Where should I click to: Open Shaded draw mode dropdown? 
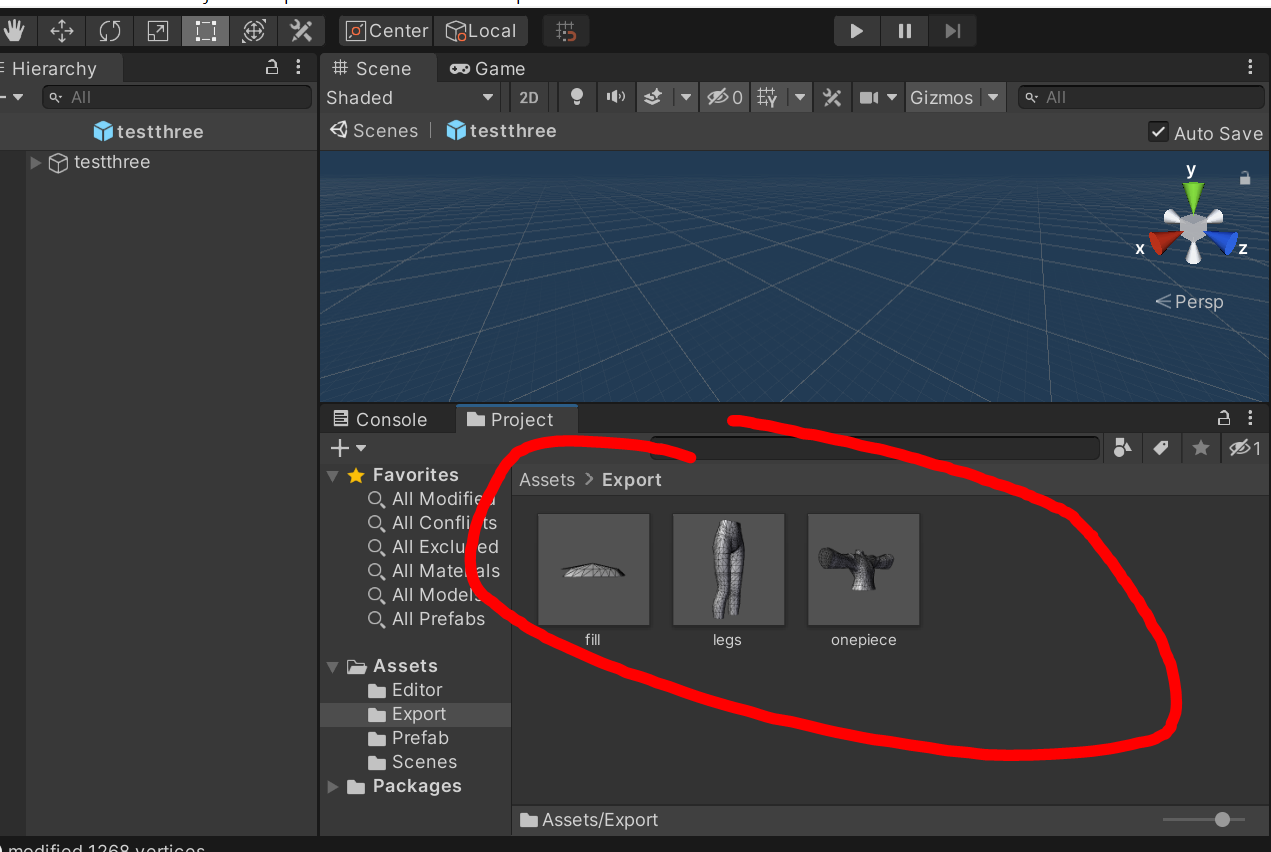[x=411, y=97]
